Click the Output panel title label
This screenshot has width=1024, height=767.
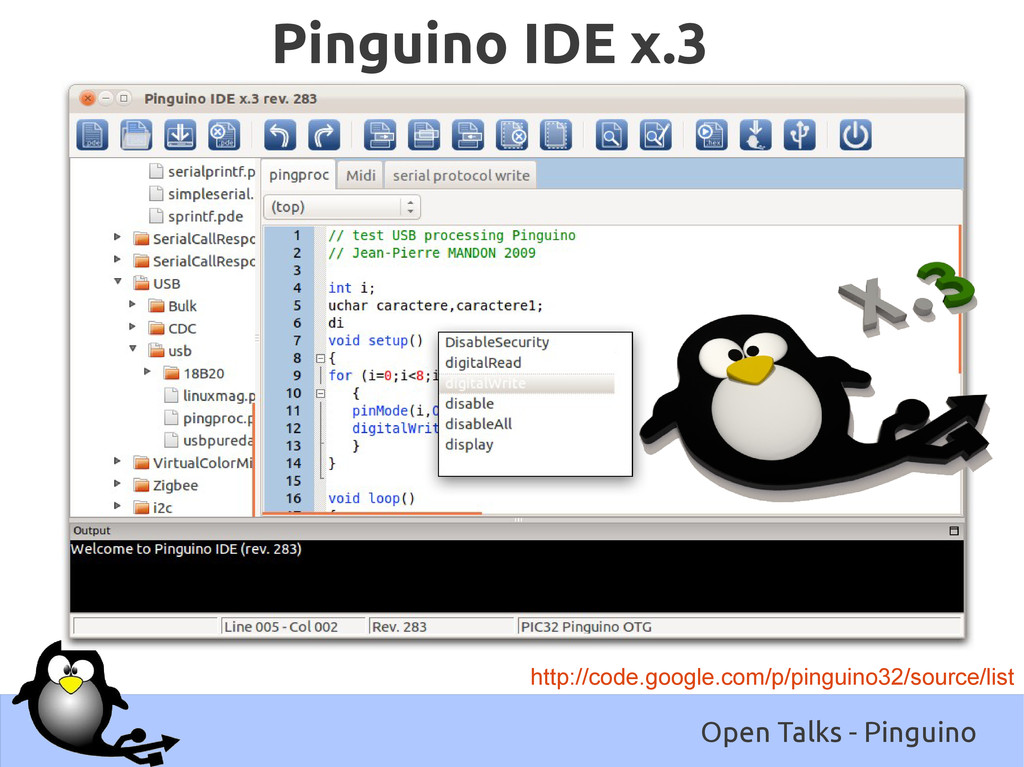(91, 530)
